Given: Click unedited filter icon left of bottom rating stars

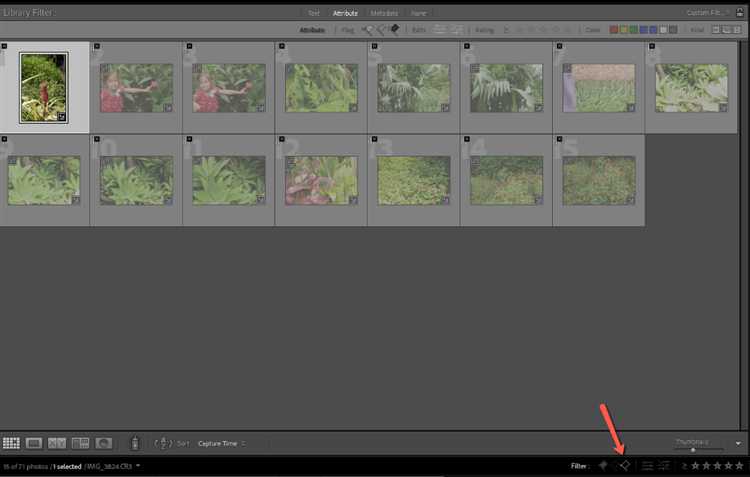Looking at the screenshot, I should pyautogui.click(x=664, y=466).
